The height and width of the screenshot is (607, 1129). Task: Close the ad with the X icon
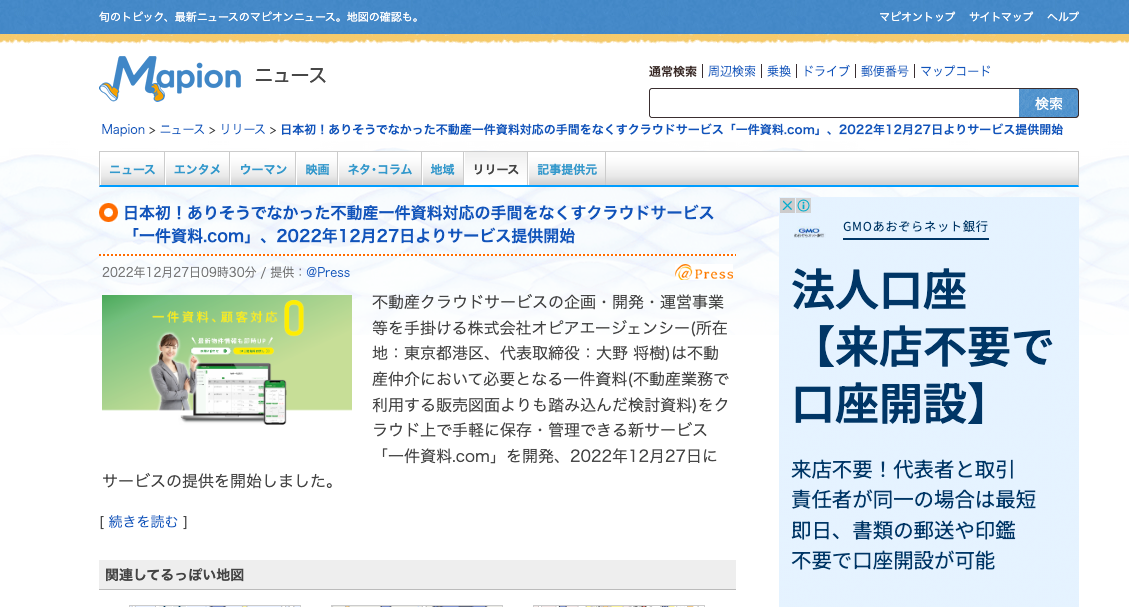[787, 205]
